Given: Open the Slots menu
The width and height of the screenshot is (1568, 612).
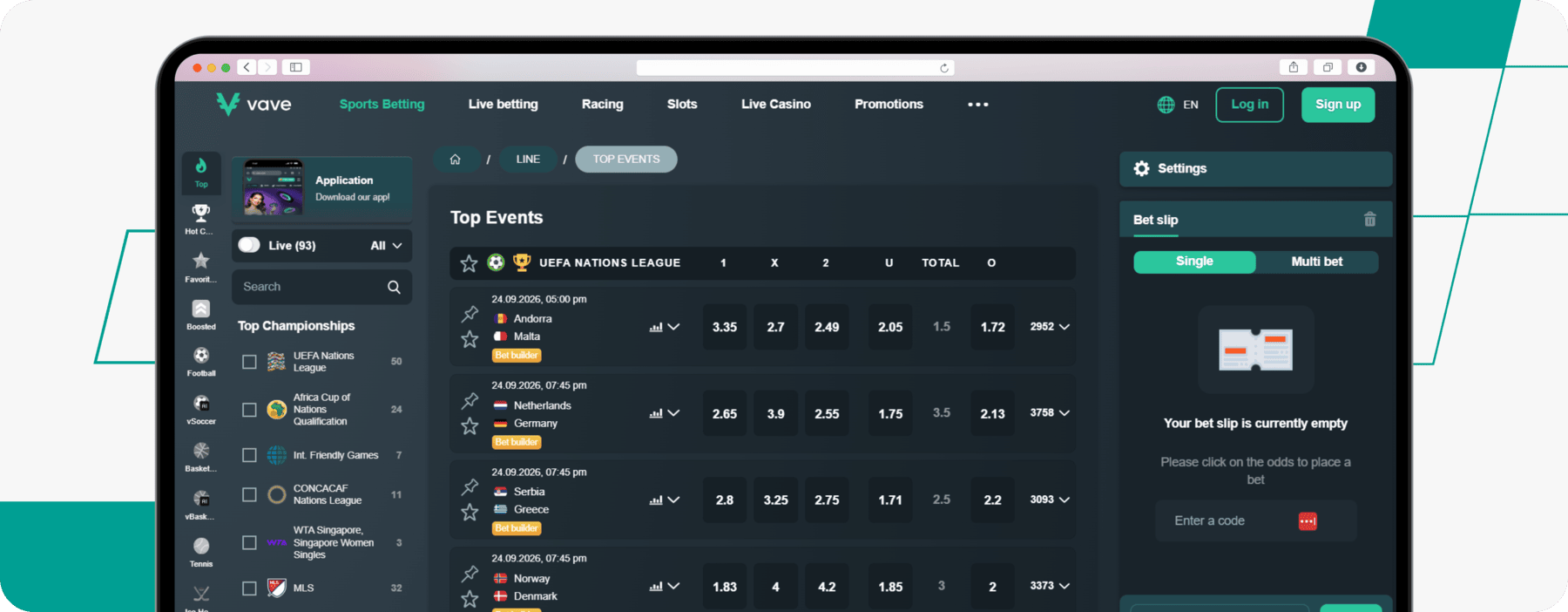Looking at the screenshot, I should pyautogui.click(x=682, y=105).
